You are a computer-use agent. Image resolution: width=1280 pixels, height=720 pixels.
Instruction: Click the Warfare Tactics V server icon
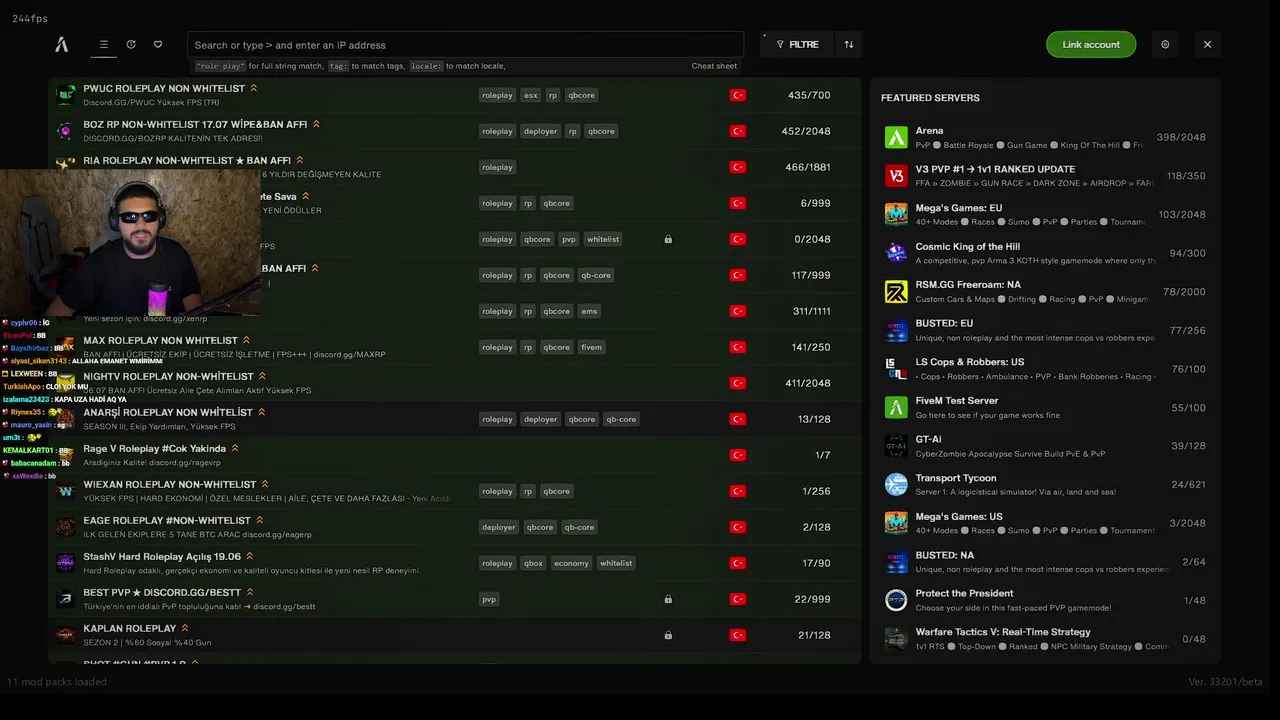[x=896, y=638]
